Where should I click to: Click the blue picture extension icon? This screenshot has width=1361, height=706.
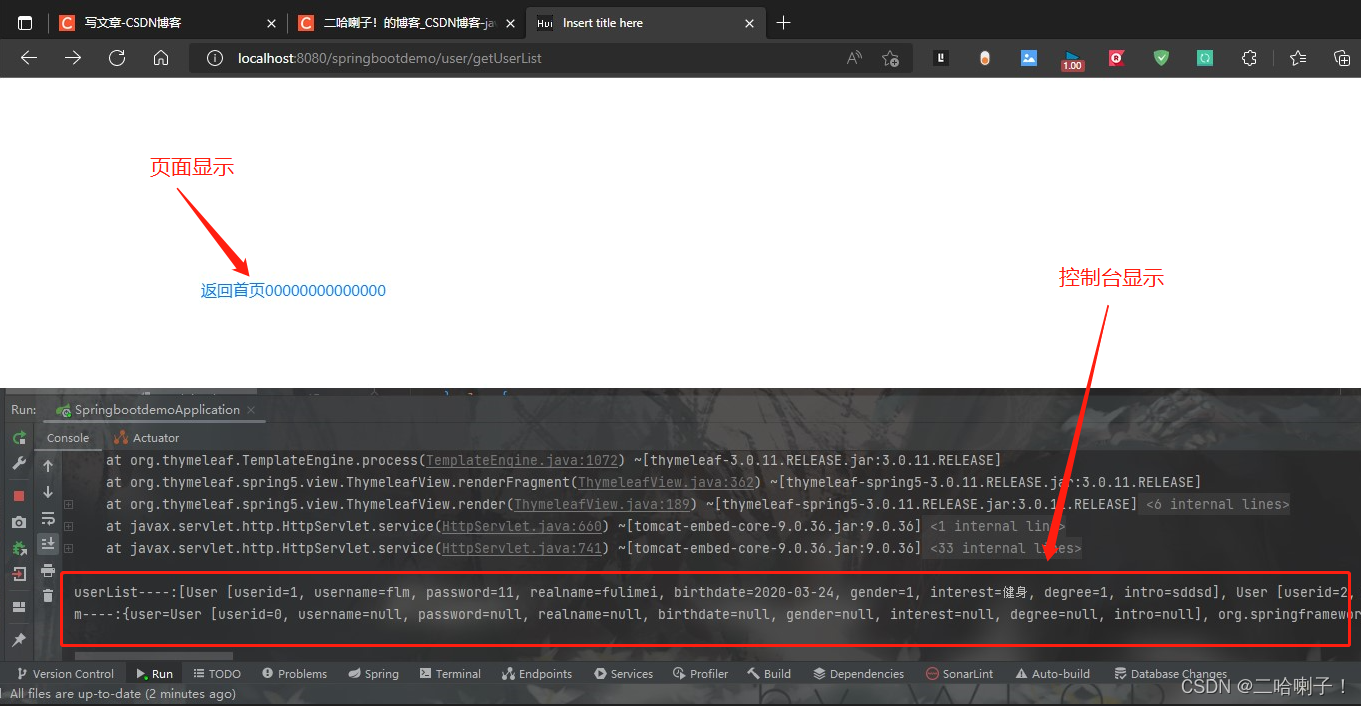(x=1029, y=58)
